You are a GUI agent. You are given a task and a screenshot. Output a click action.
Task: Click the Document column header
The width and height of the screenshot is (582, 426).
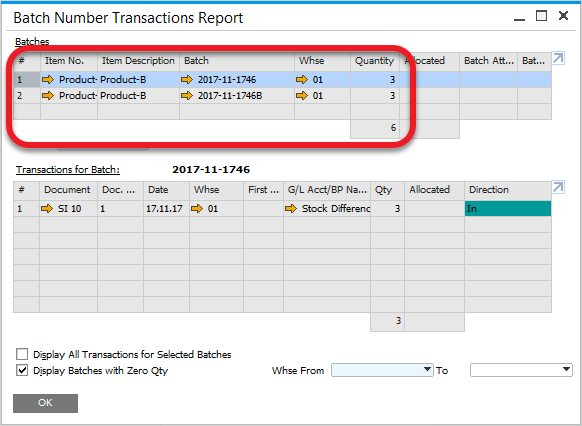click(x=68, y=190)
